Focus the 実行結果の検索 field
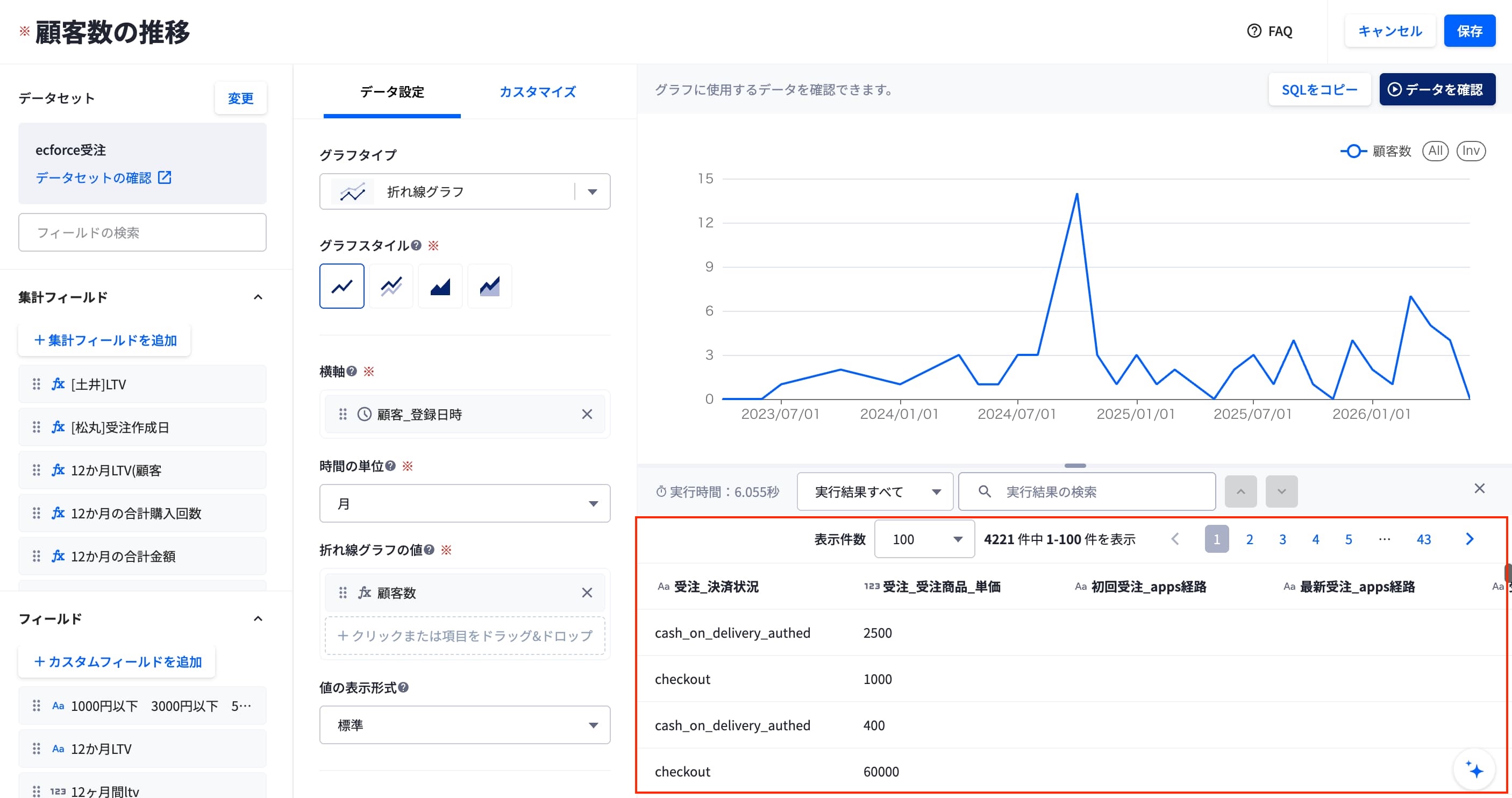This screenshot has height=798, width=1512. click(1087, 491)
